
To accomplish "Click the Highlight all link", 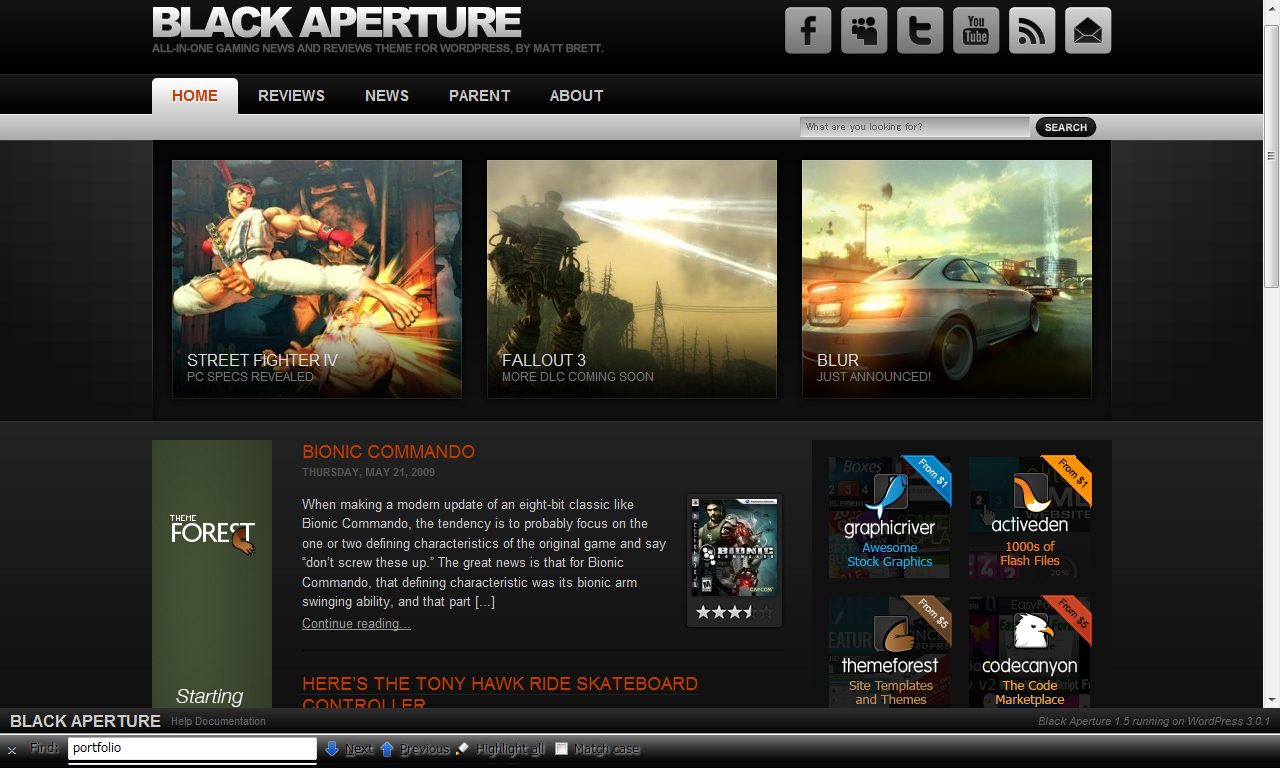I will click(511, 749).
